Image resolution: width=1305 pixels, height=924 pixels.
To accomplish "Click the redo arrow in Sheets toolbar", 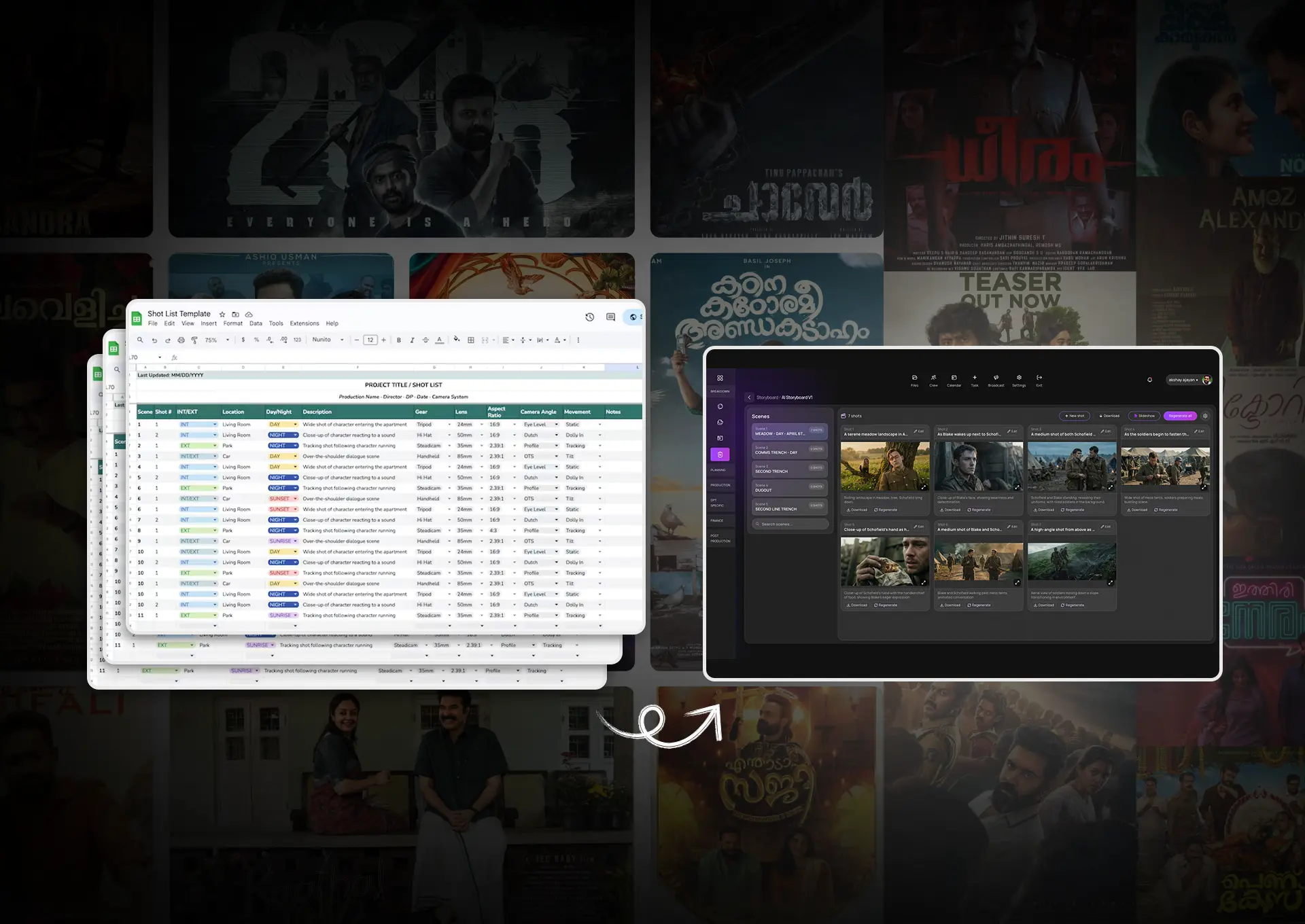I will coord(167,340).
